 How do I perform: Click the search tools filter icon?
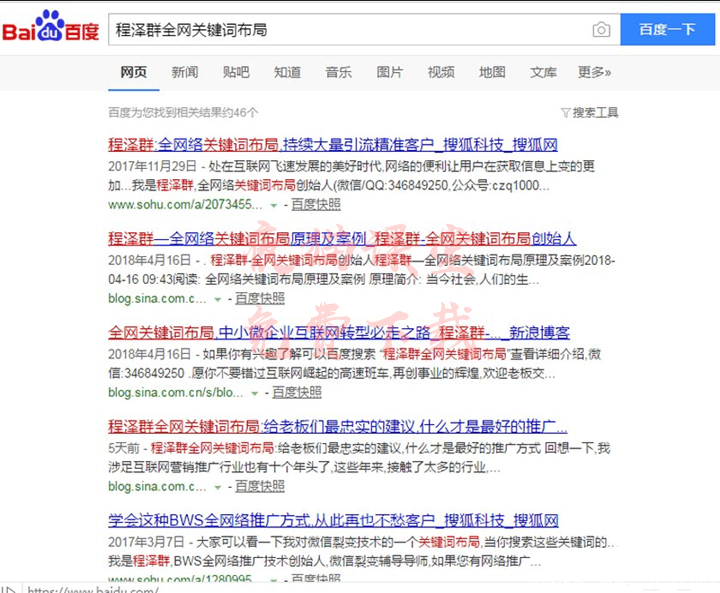(x=565, y=113)
